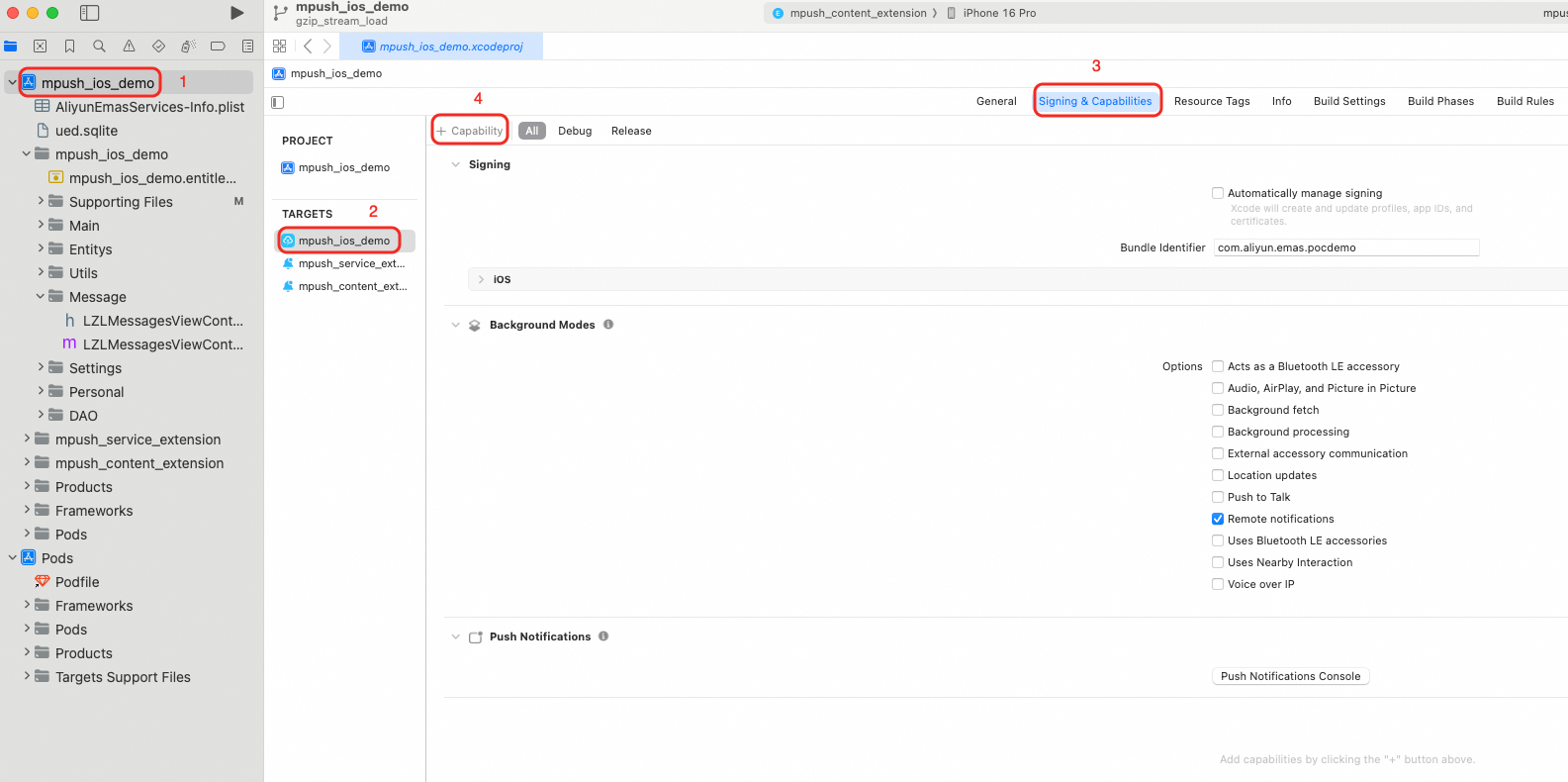Open the issue navigator warning icon
Viewport: 1568px width, 782px height.
click(x=129, y=46)
